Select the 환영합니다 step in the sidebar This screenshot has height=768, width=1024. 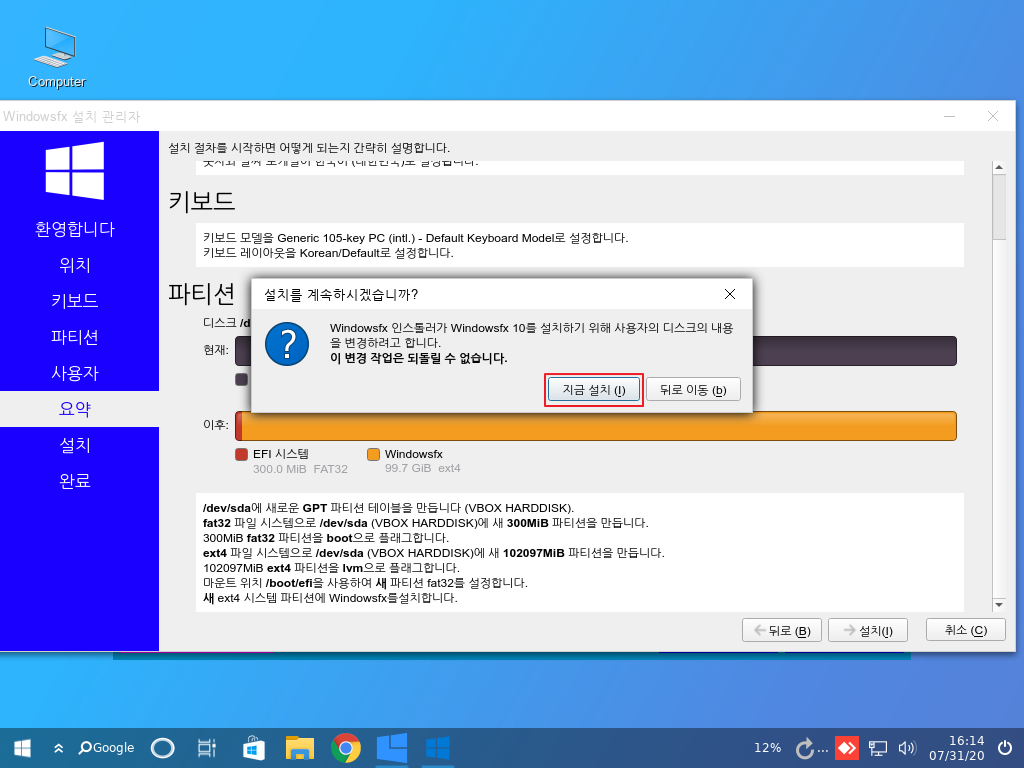[75, 229]
